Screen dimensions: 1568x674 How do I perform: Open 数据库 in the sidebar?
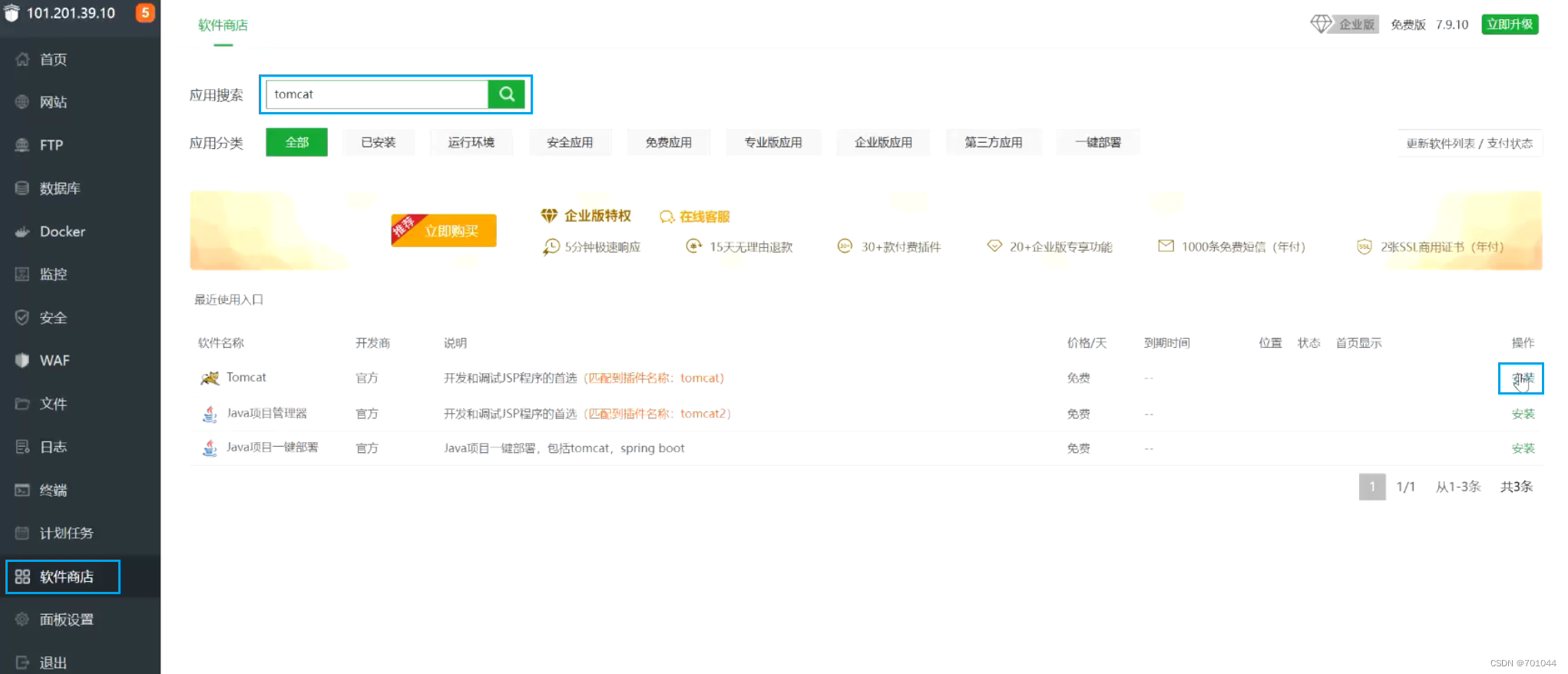click(60, 188)
